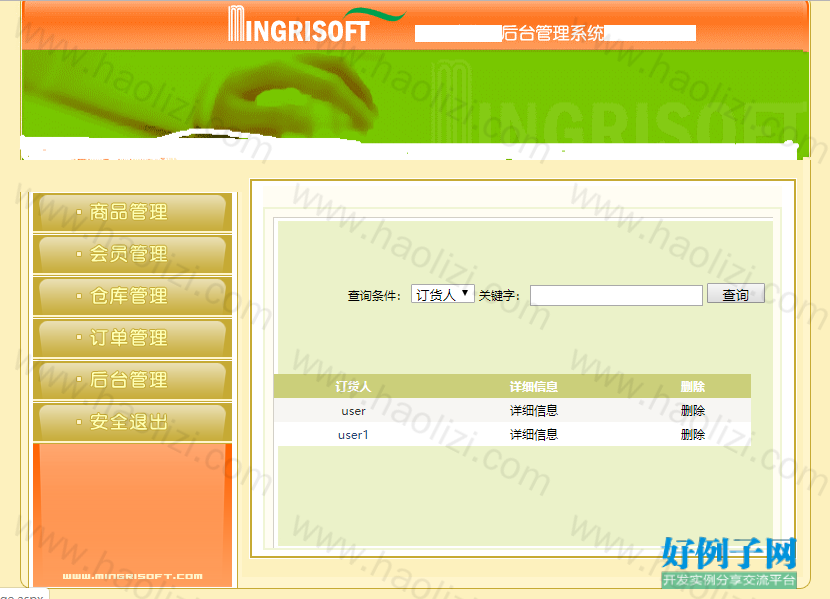830x599 pixels.
Task: Delete the order in the user row
Action: [692, 411]
